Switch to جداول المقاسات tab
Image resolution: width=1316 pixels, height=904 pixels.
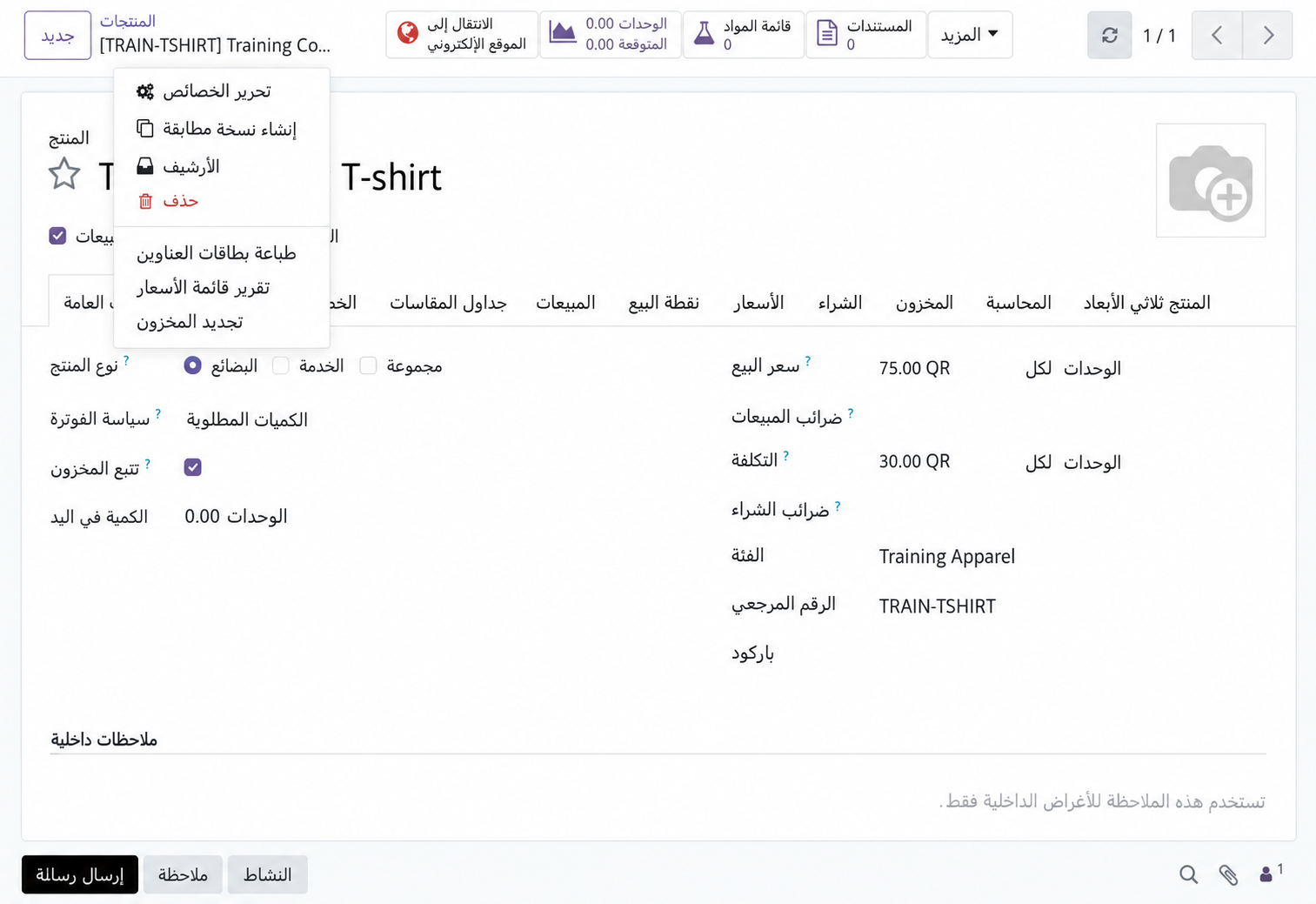[448, 302]
